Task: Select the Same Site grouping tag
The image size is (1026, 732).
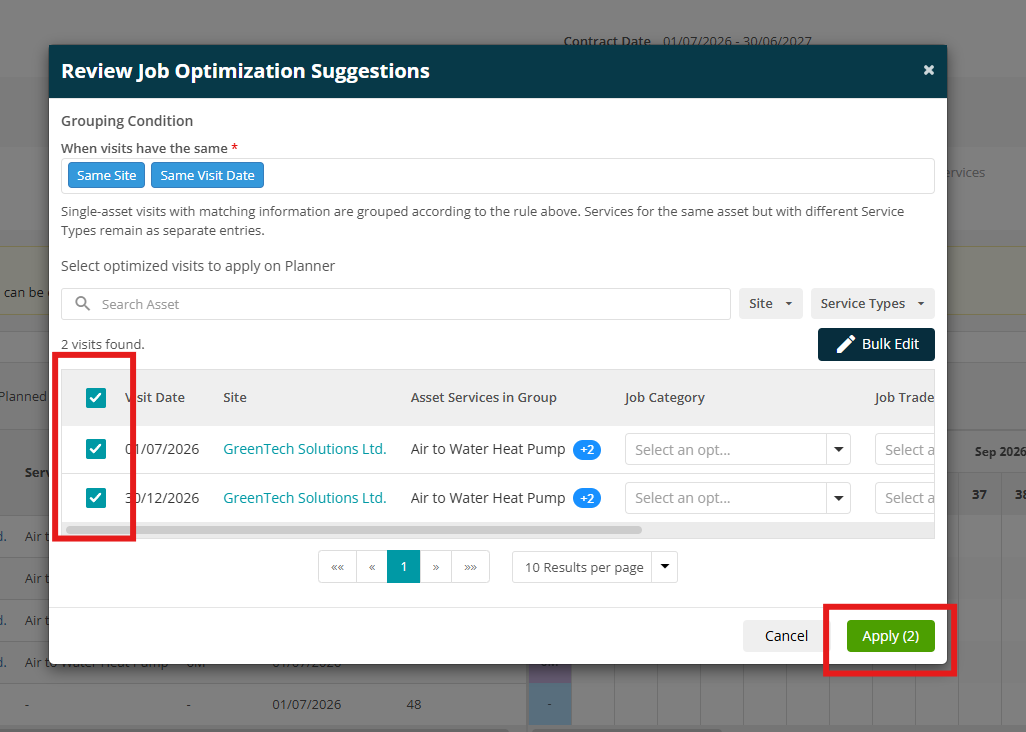Action: click(107, 175)
